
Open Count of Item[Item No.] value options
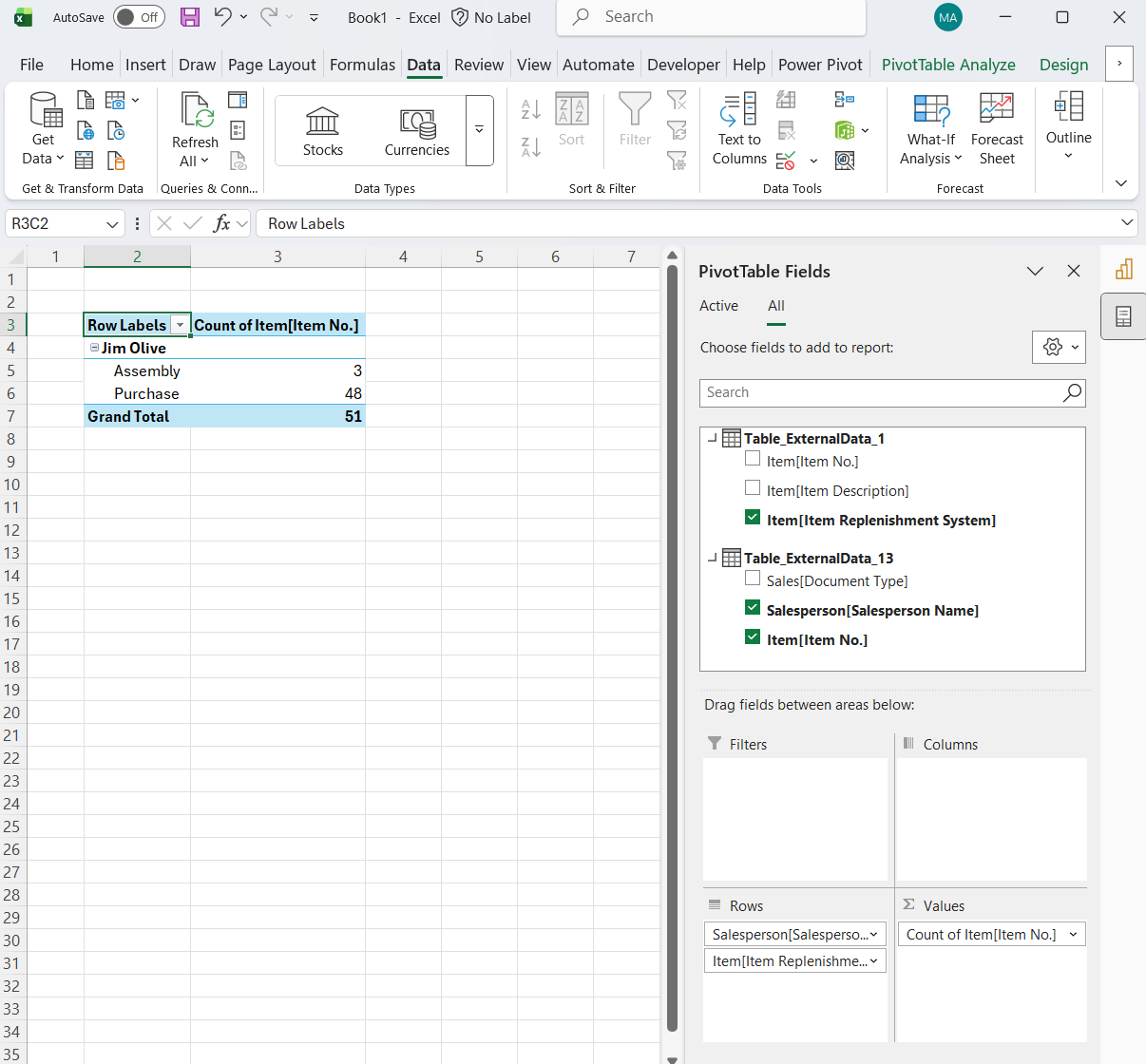tap(1074, 934)
